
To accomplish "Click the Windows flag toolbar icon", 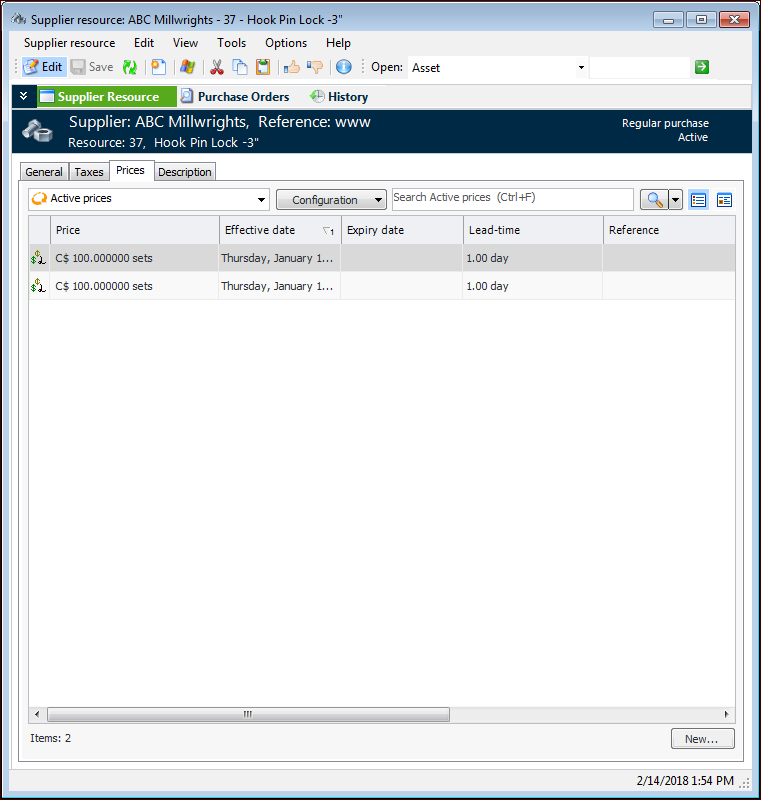I will [x=187, y=67].
